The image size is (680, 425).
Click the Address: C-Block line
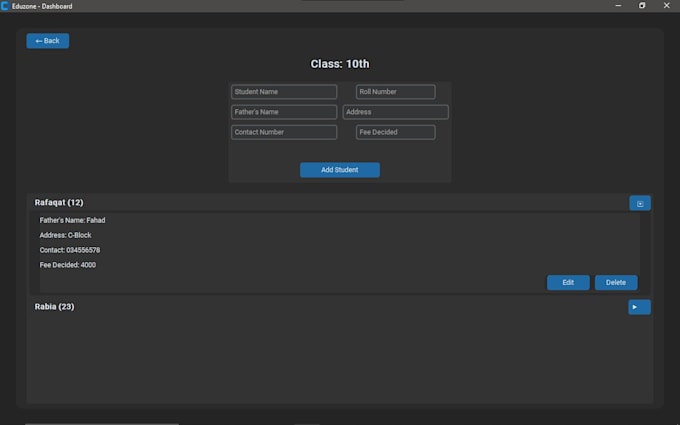click(x=65, y=235)
